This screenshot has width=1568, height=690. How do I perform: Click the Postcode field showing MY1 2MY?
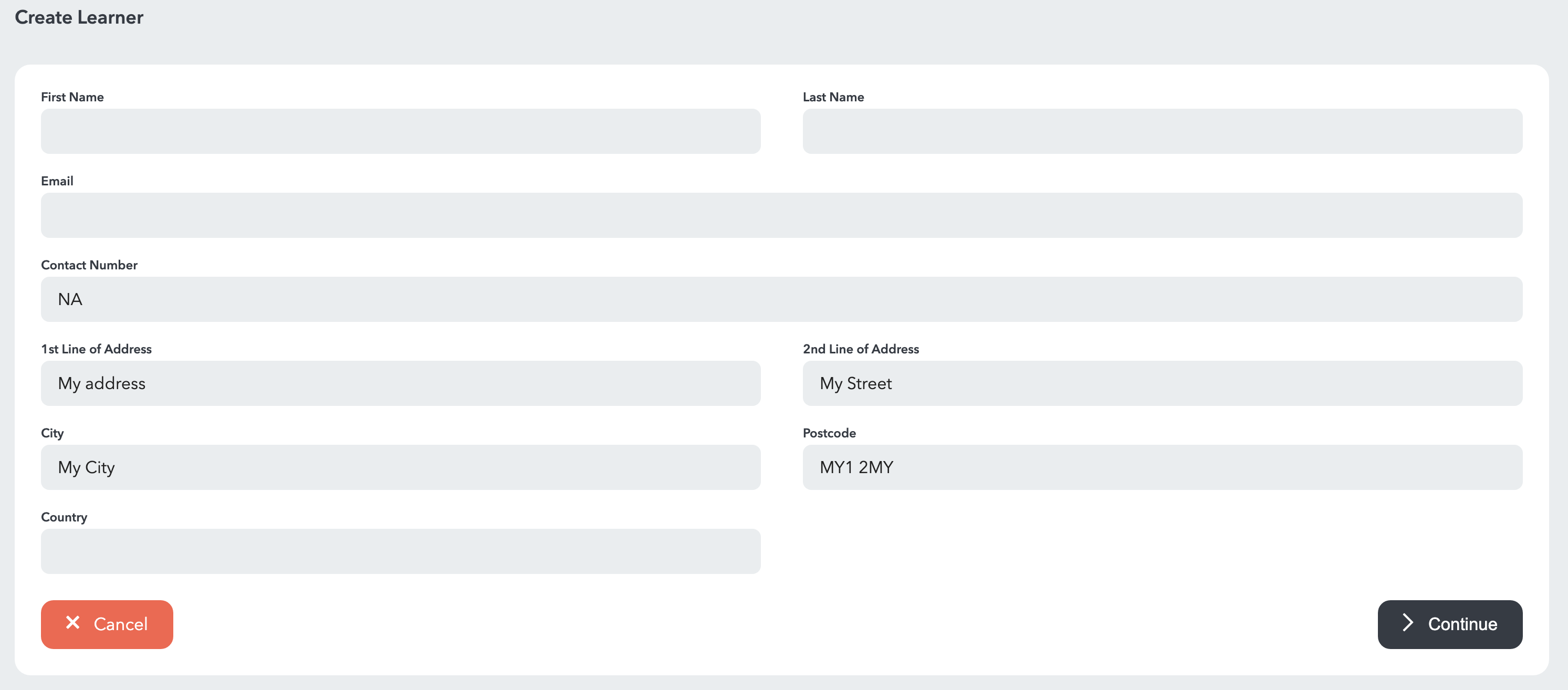pos(1163,467)
